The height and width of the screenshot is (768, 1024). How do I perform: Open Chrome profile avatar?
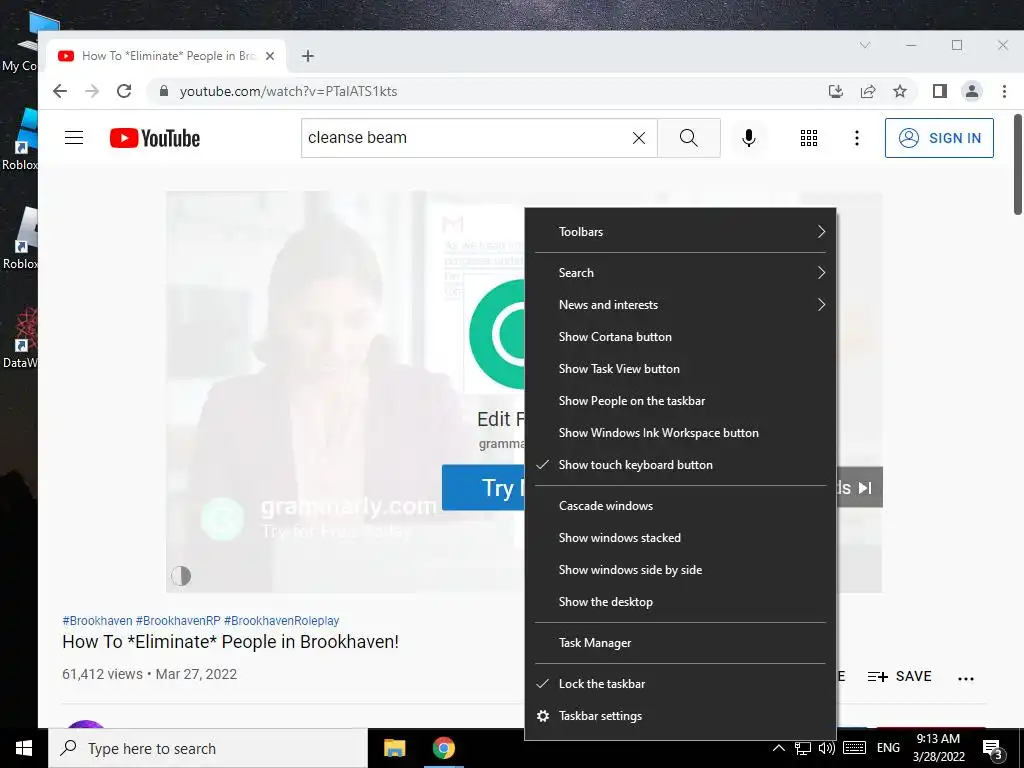[x=972, y=91]
